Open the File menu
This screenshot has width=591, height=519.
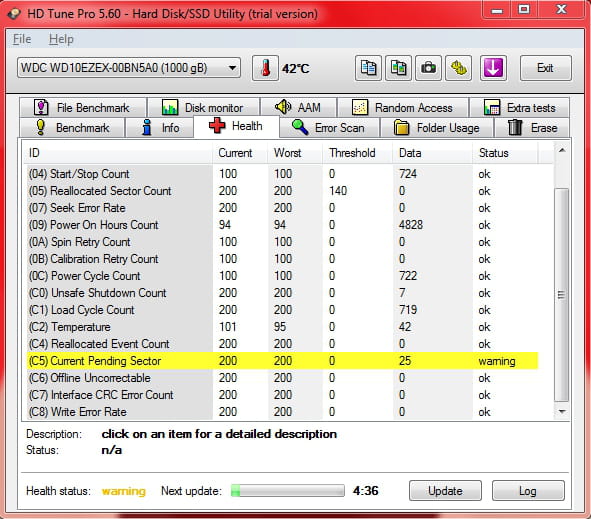[x=22, y=39]
